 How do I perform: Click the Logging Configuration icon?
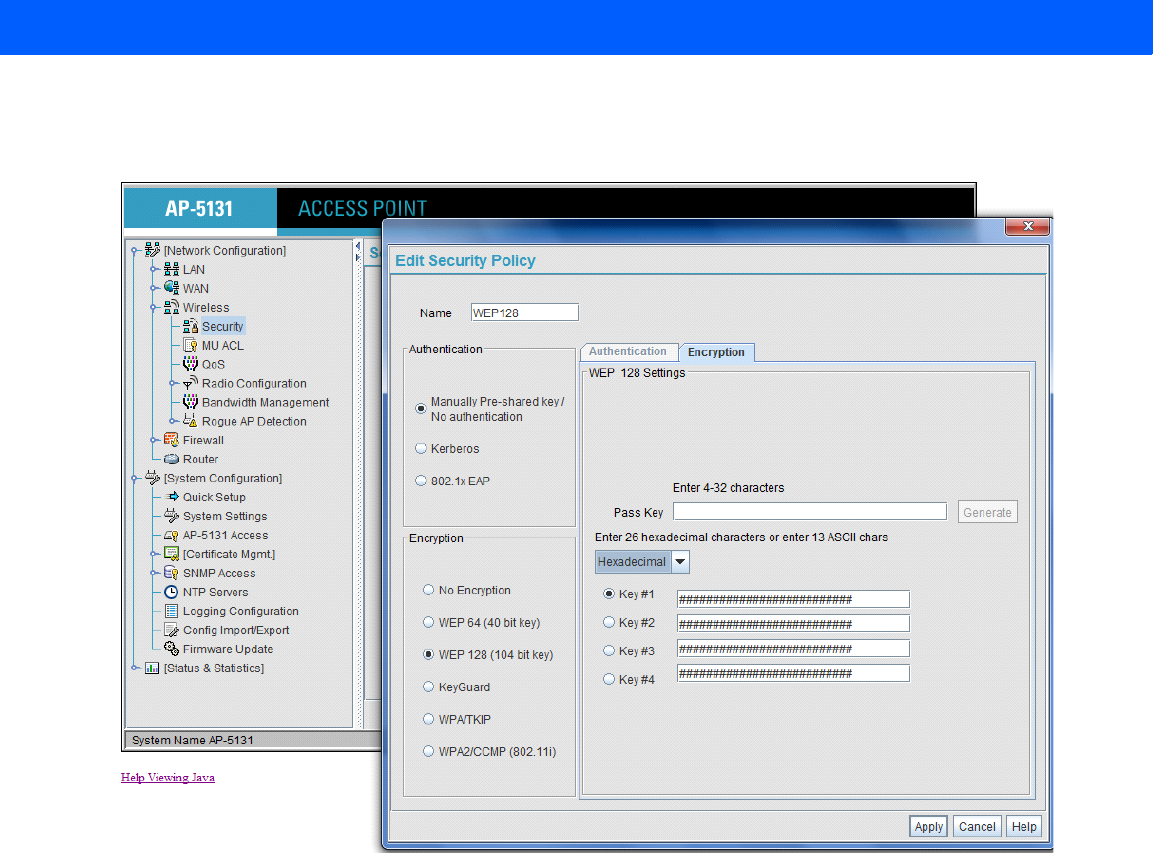171,611
